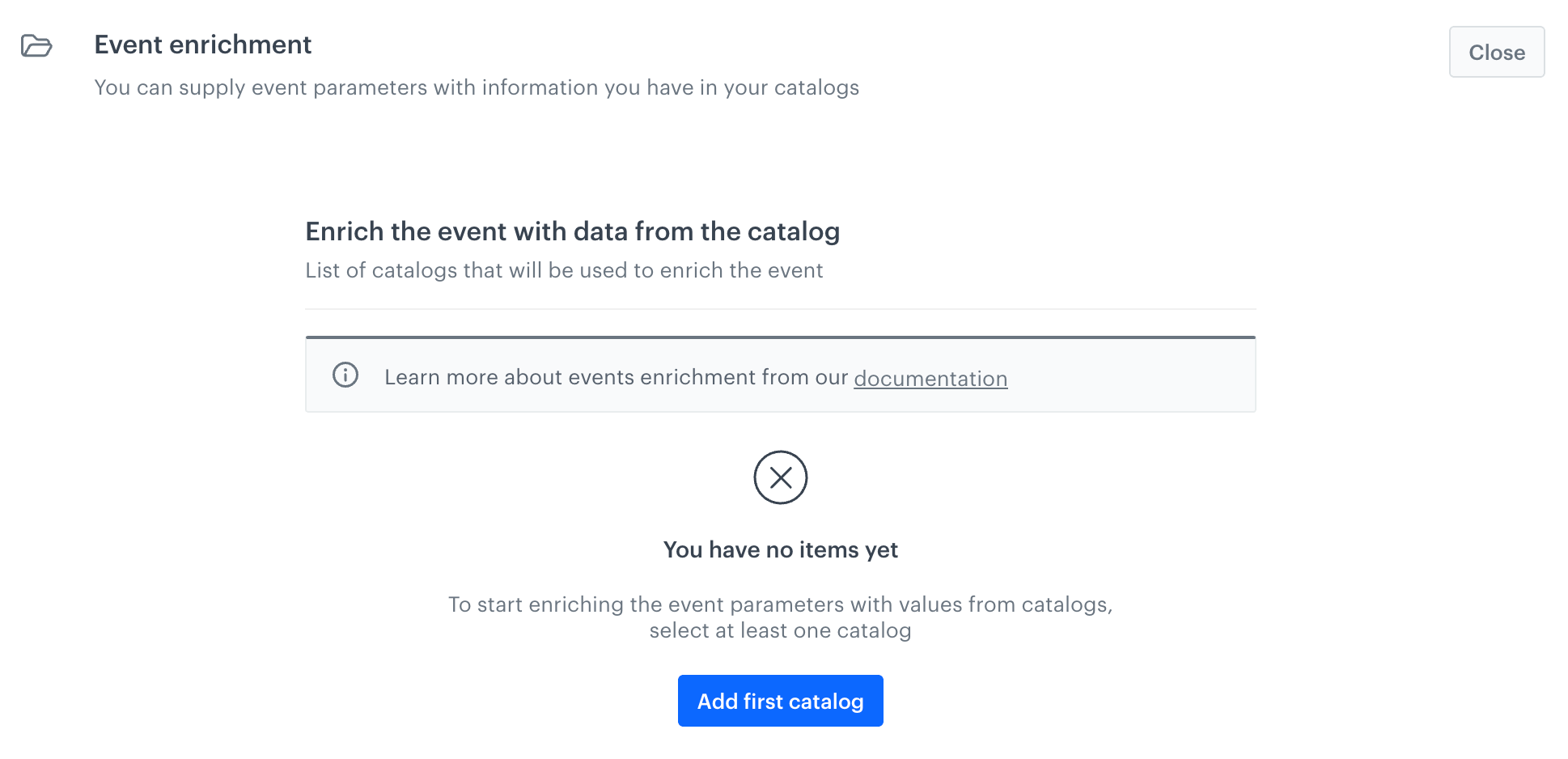
Task: Click the Enrich the event section title
Action: (x=572, y=232)
